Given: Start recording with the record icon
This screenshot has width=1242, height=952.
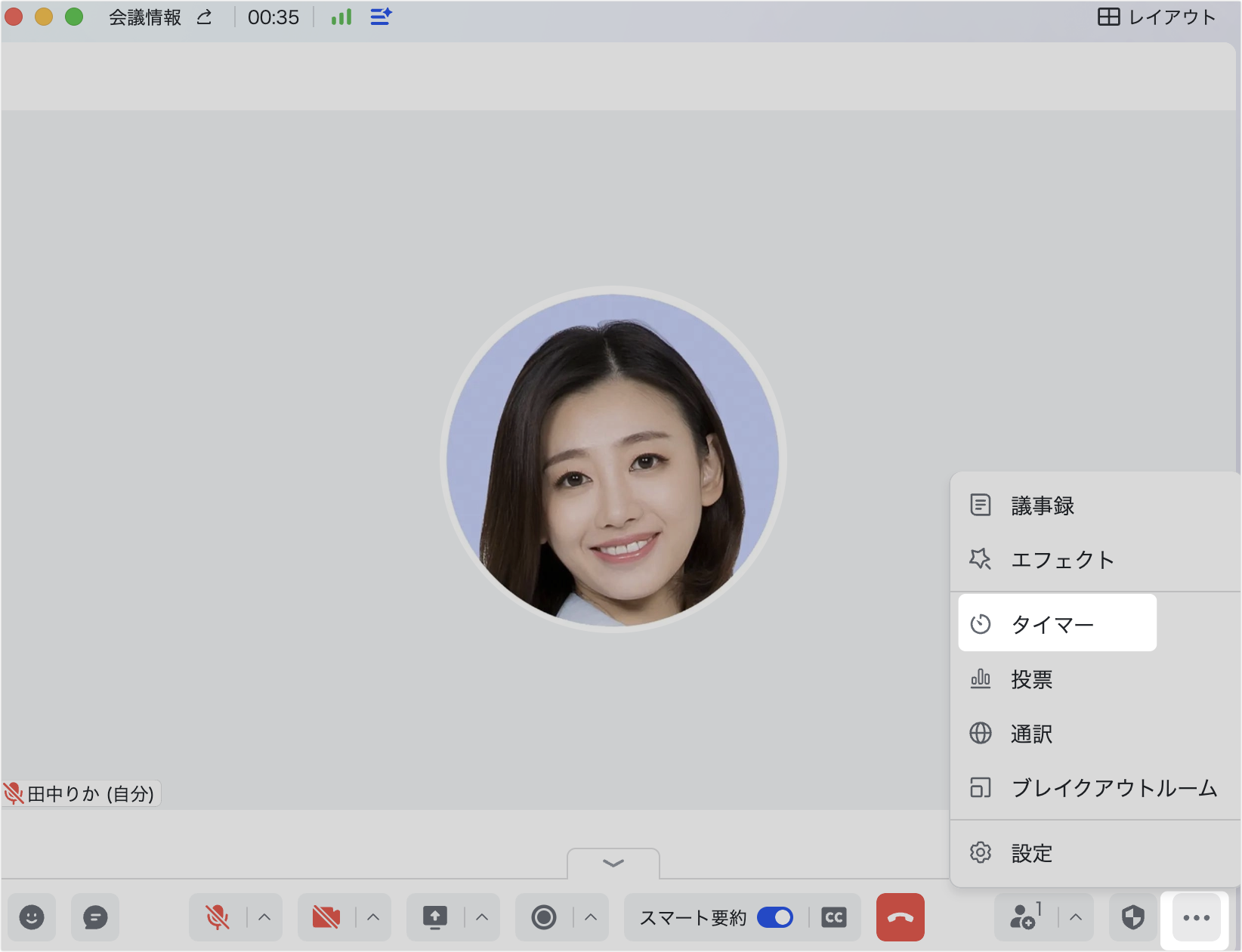Looking at the screenshot, I should [544, 917].
